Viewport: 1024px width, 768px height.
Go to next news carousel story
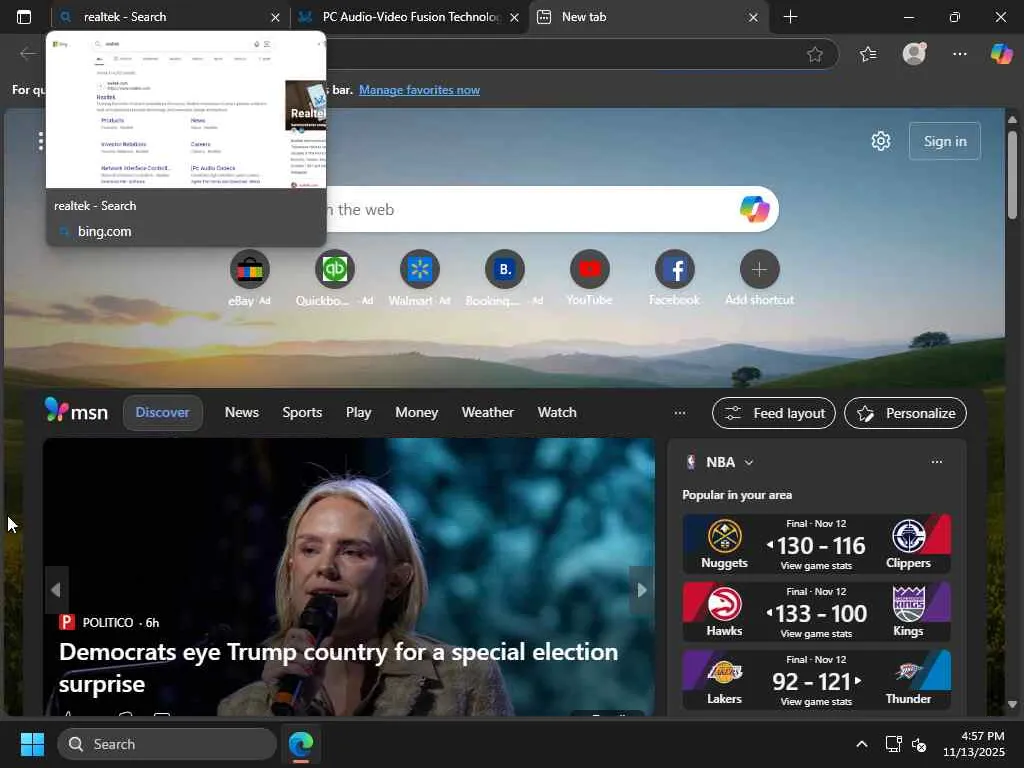(x=641, y=590)
